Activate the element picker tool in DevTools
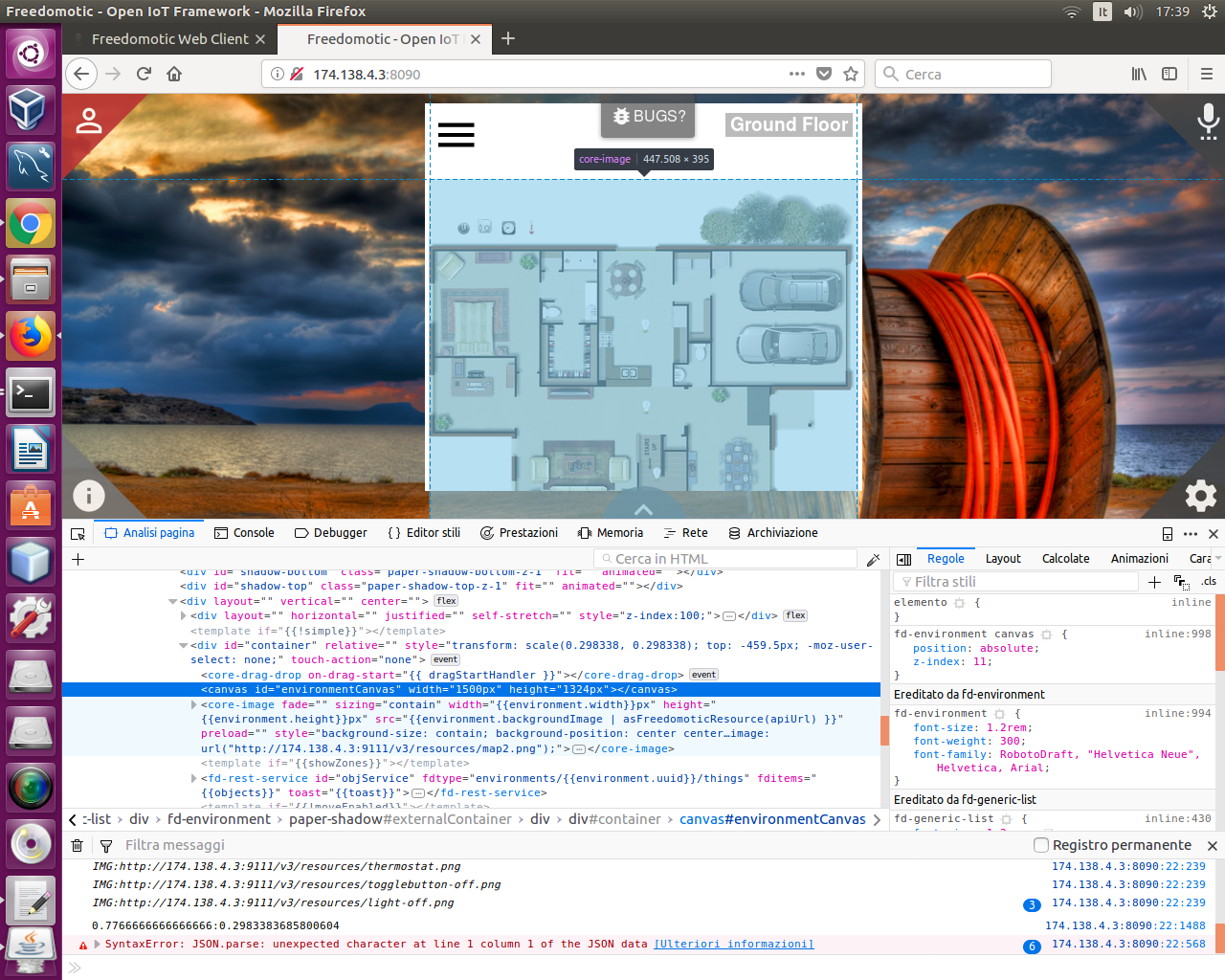The width and height of the screenshot is (1225, 980). pyautogui.click(x=78, y=533)
